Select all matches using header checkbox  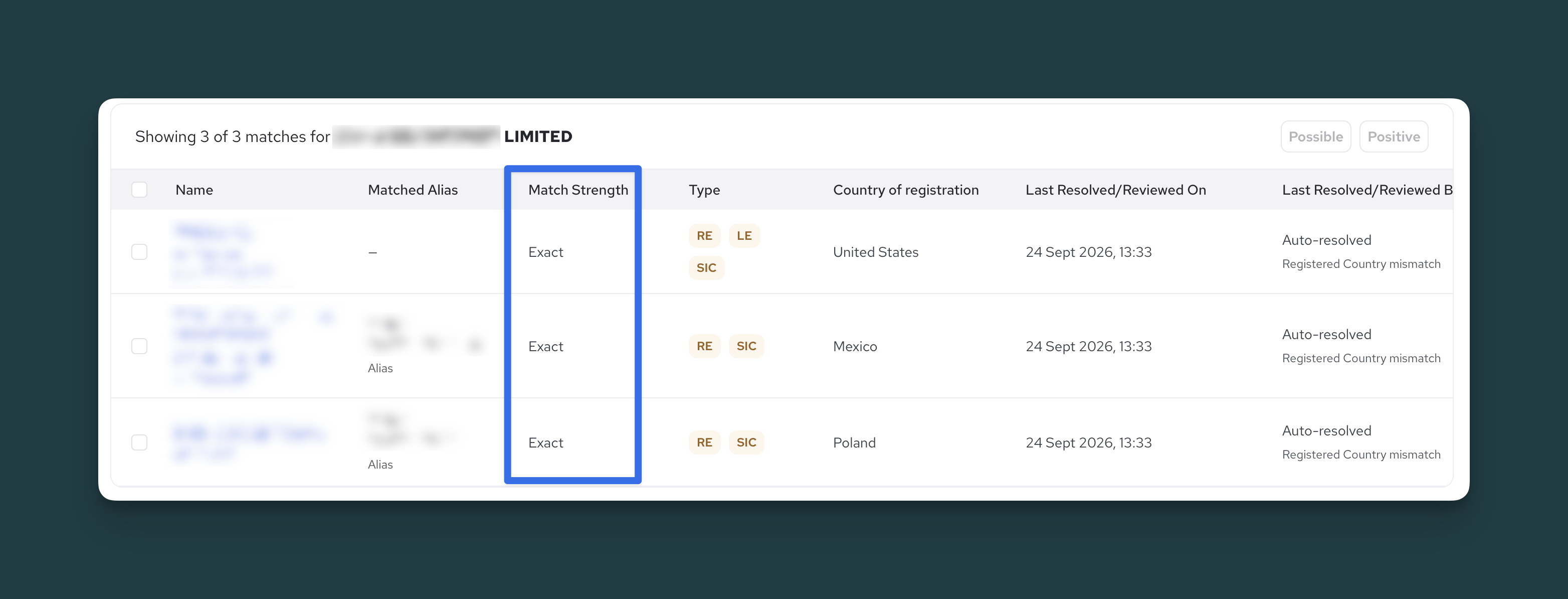(x=139, y=190)
